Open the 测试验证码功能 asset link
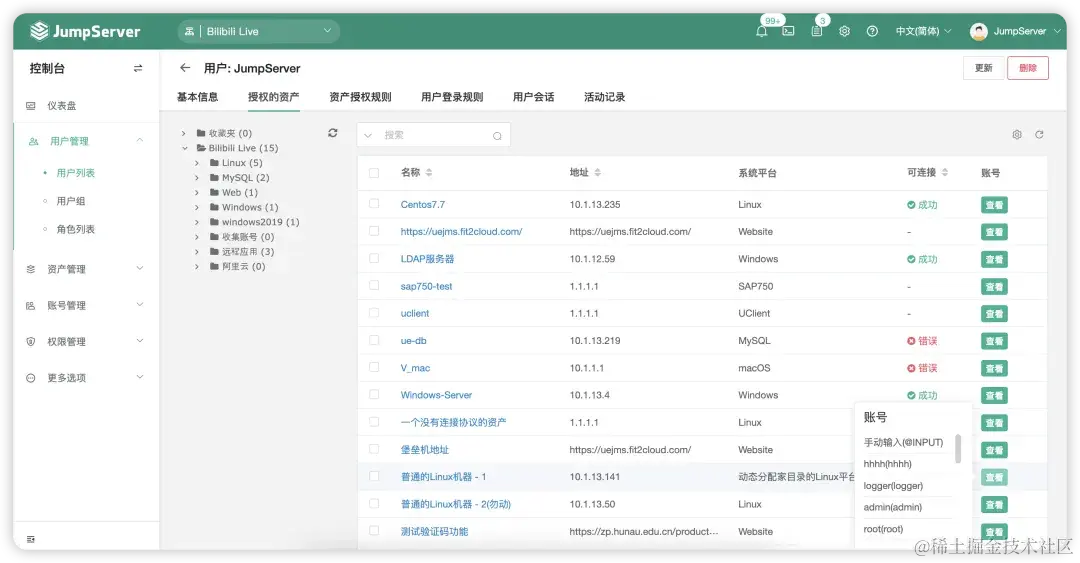1080x563 pixels. 434,531
